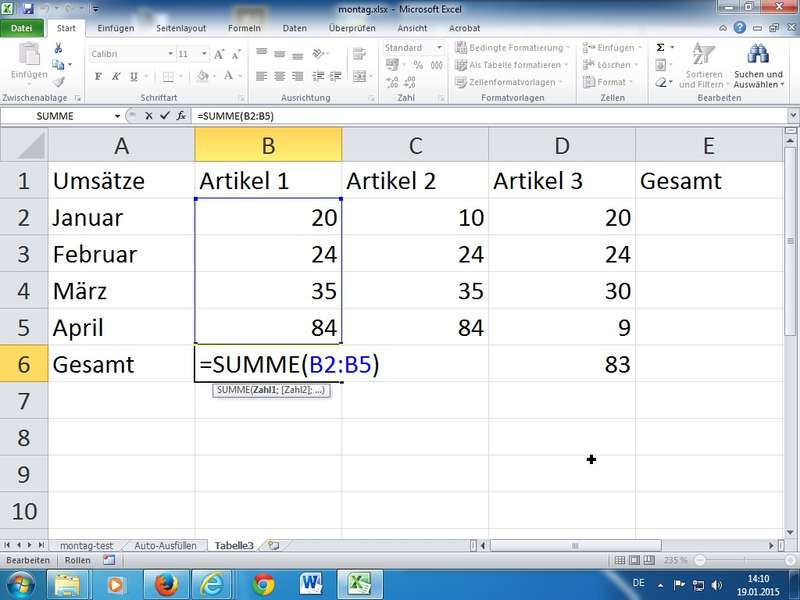Confirm formula with the checkmark icon
This screenshot has height=600, width=800.
[x=165, y=116]
